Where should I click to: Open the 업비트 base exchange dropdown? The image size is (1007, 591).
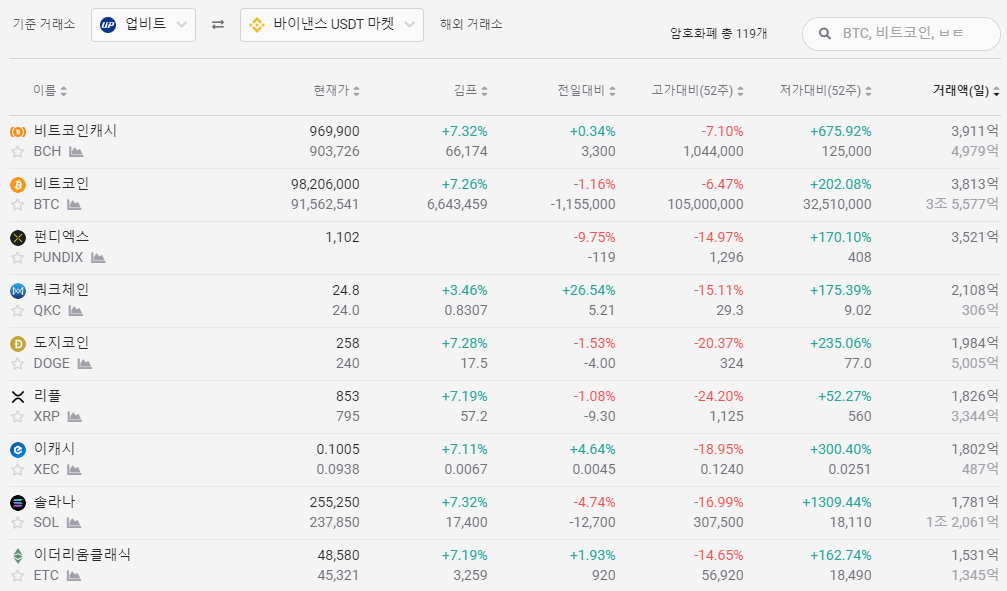point(143,25)
